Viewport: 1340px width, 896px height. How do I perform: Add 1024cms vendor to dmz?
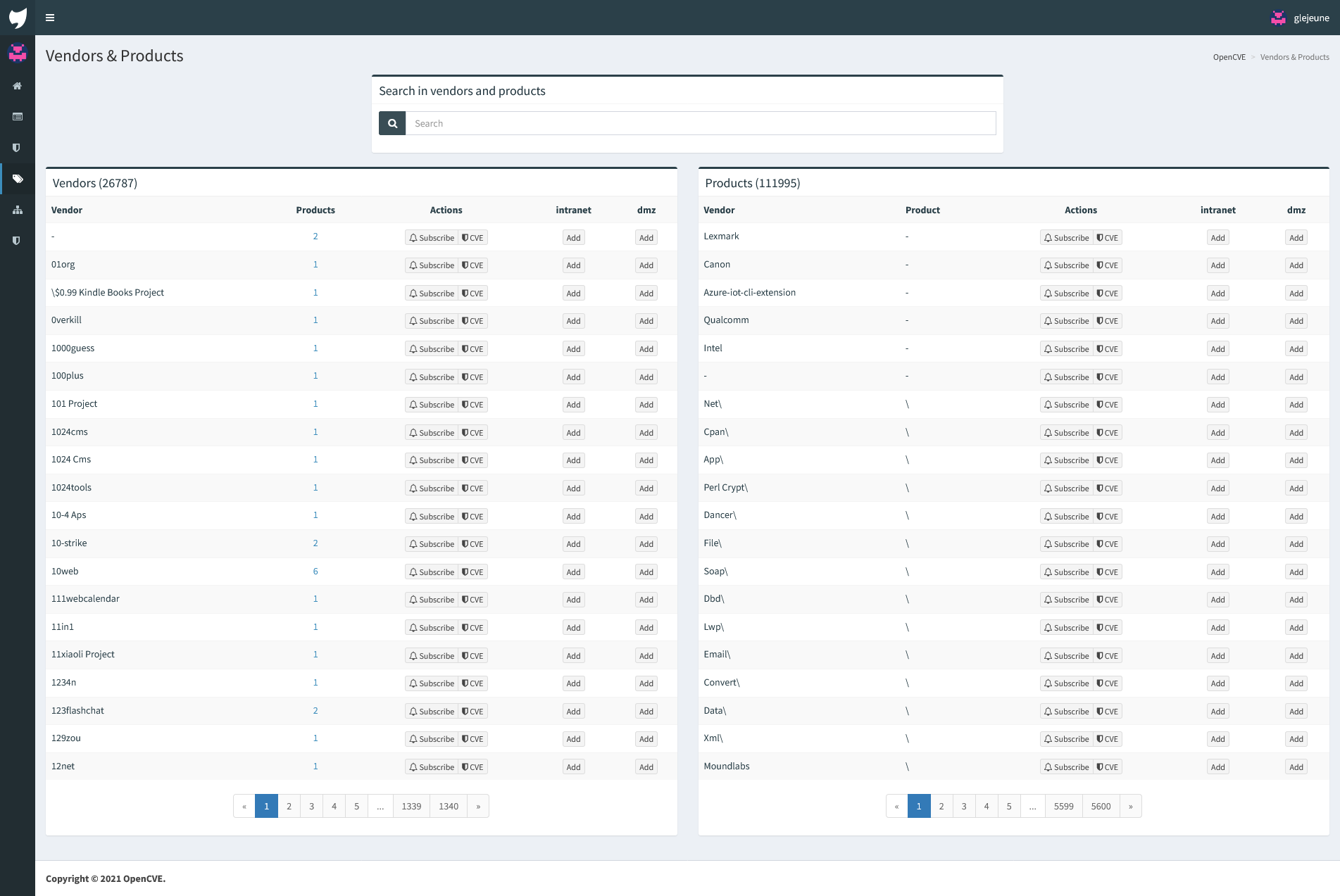click(x=646, y=433)
